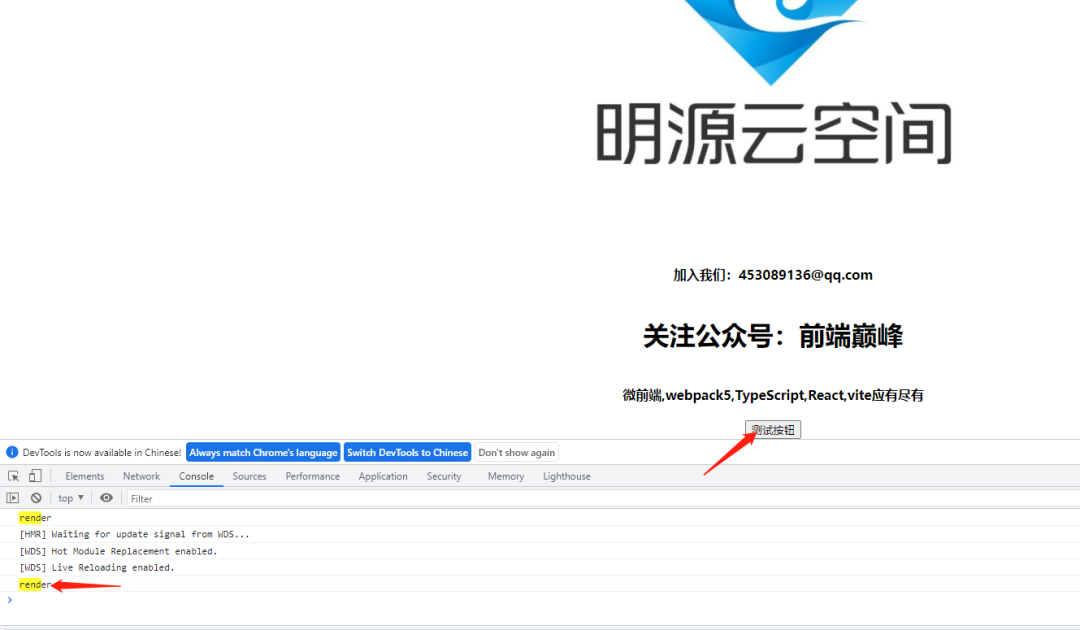
Task: Click Always match Chrome's language button
Action: 263,452
